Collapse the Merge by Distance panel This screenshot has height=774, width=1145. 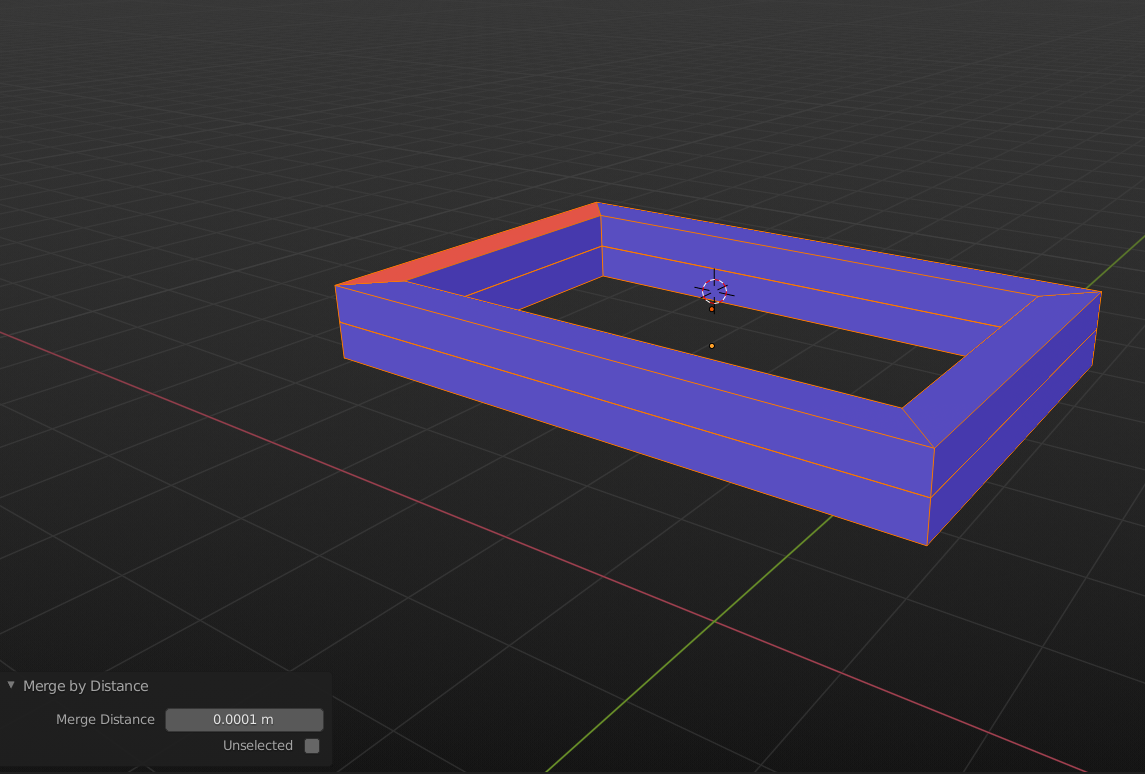point(11,685)
